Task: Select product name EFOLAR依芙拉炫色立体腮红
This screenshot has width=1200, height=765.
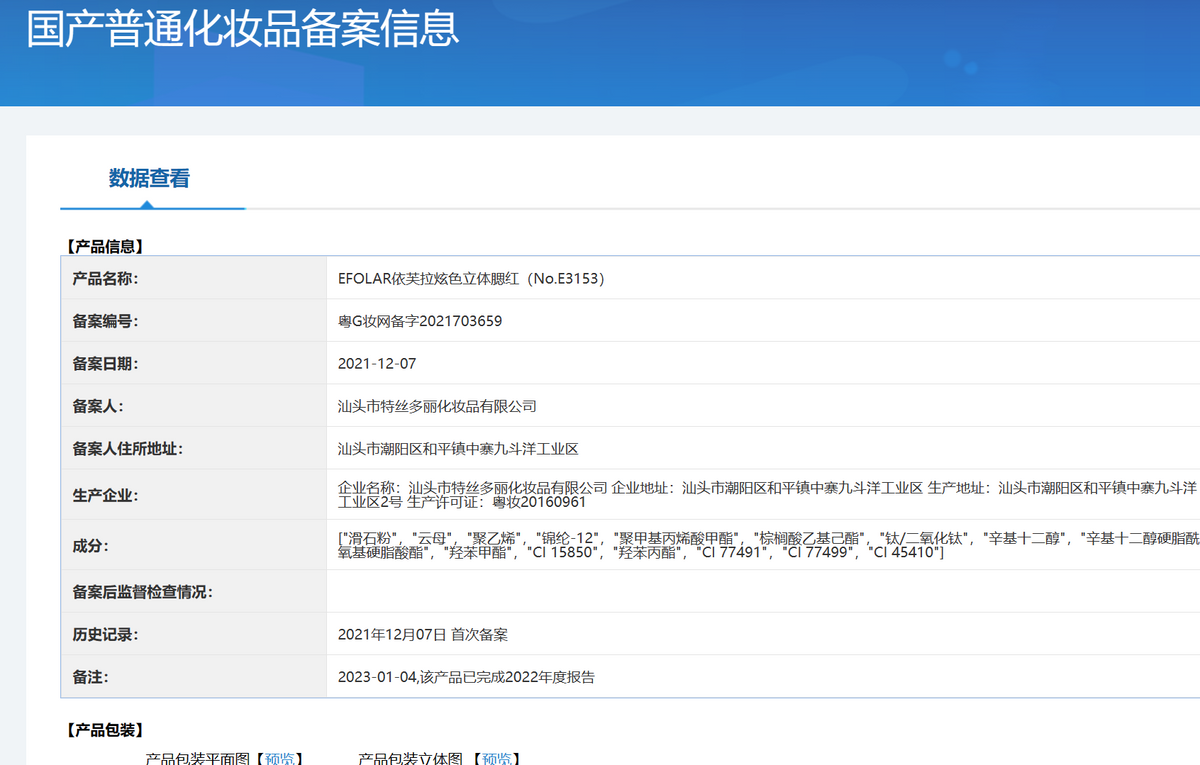Action: (x=471, y=279)
